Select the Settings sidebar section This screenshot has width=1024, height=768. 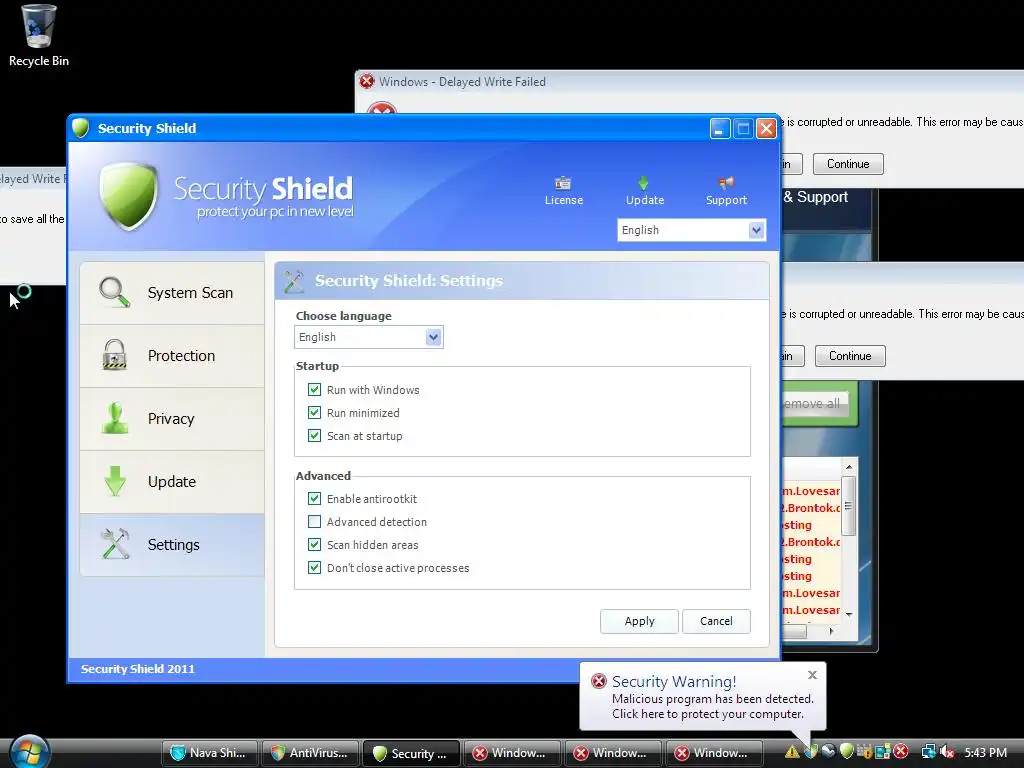(x=172, y=545)
